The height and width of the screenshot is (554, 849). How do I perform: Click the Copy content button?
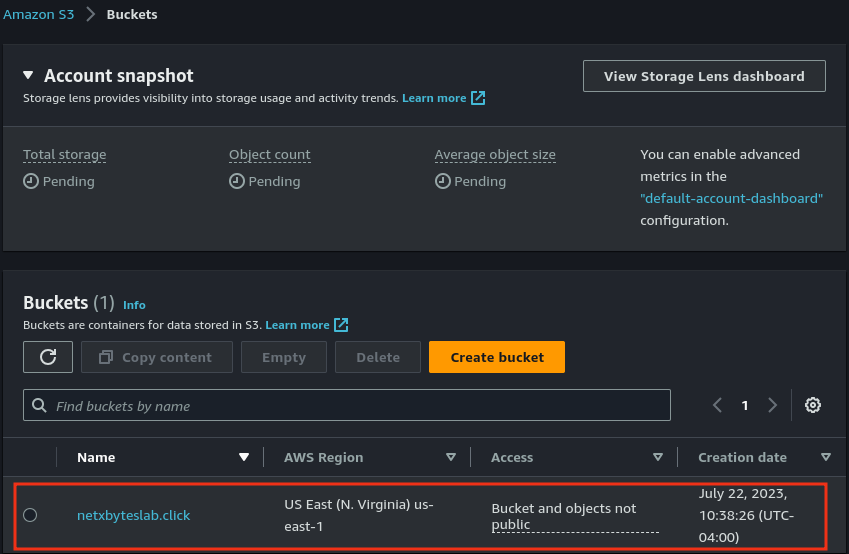[x=156, y=357]
